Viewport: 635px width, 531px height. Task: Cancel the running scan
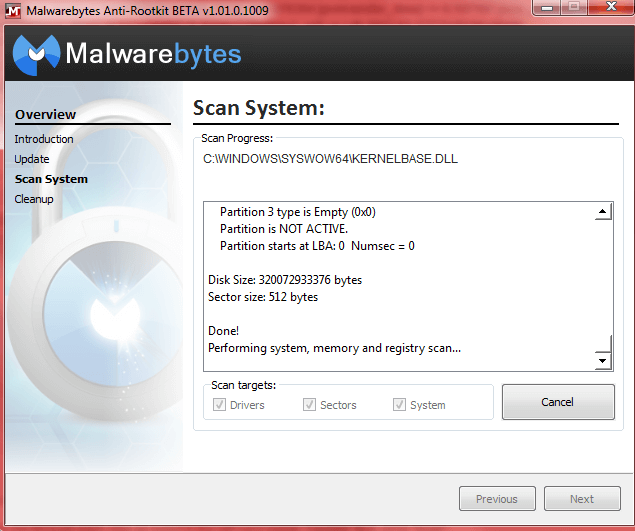[x=558, y=402]
